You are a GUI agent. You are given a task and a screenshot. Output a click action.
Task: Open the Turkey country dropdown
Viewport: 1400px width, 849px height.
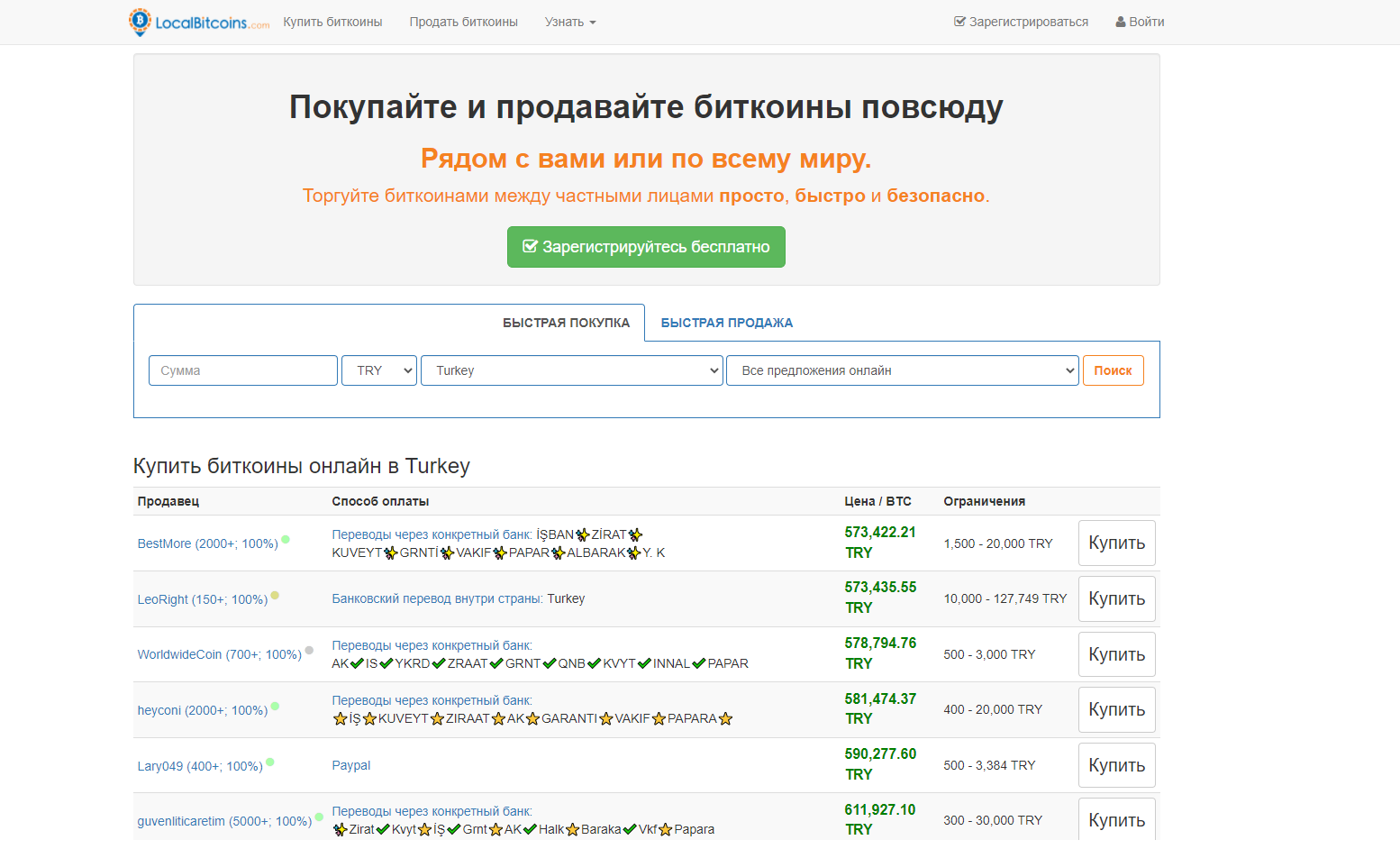(x=572, y=370)
